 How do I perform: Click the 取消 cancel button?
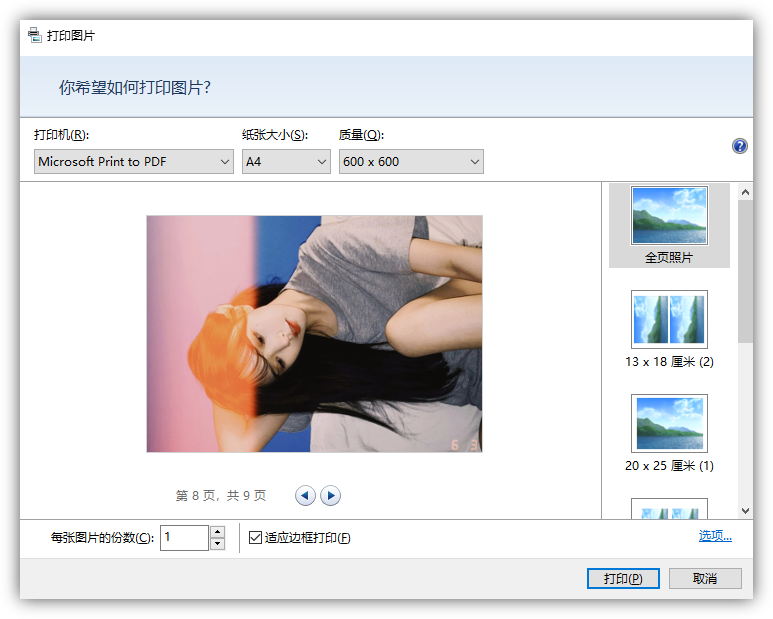coord(705,579)
